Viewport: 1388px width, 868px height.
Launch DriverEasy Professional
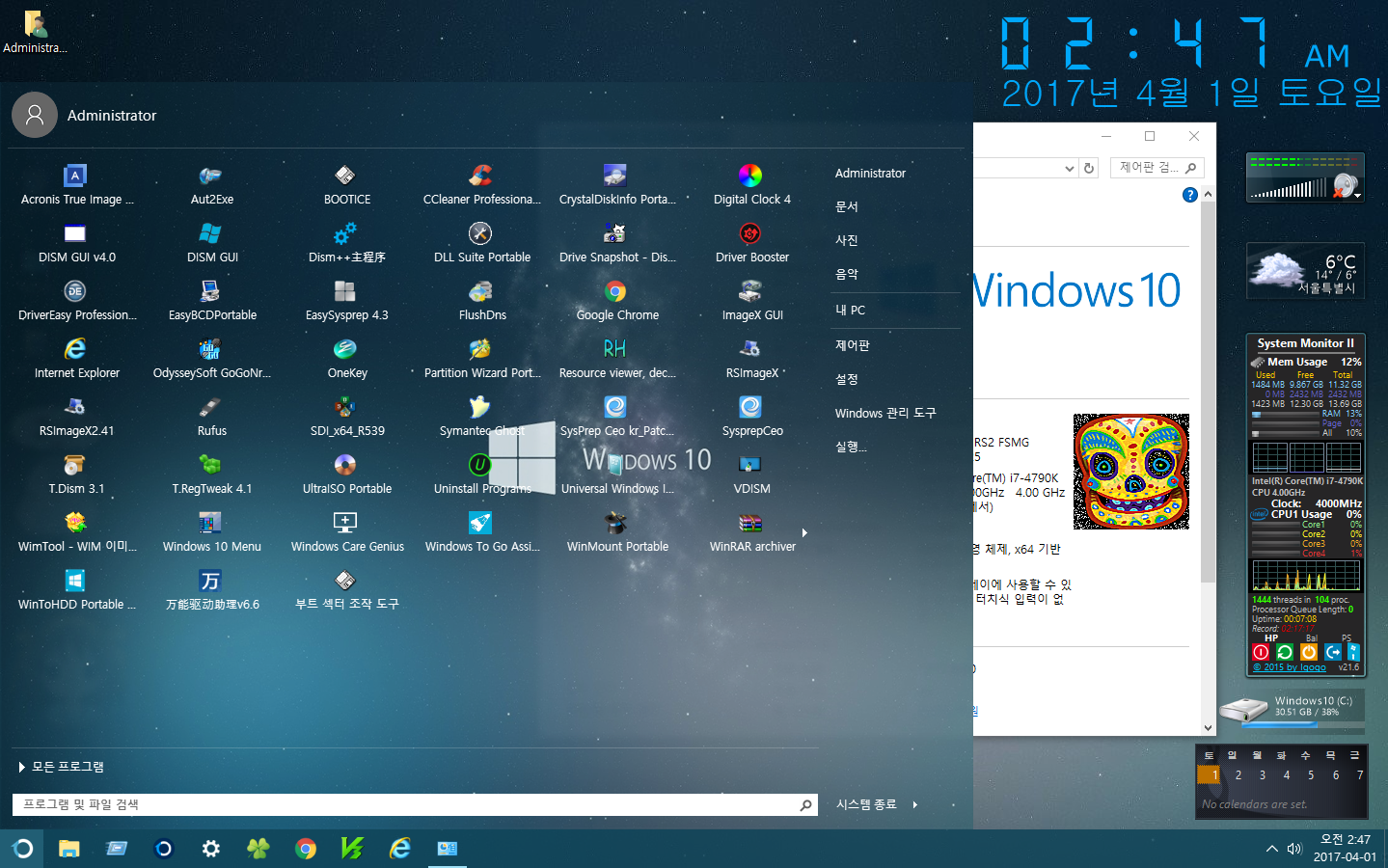(75, 291)
